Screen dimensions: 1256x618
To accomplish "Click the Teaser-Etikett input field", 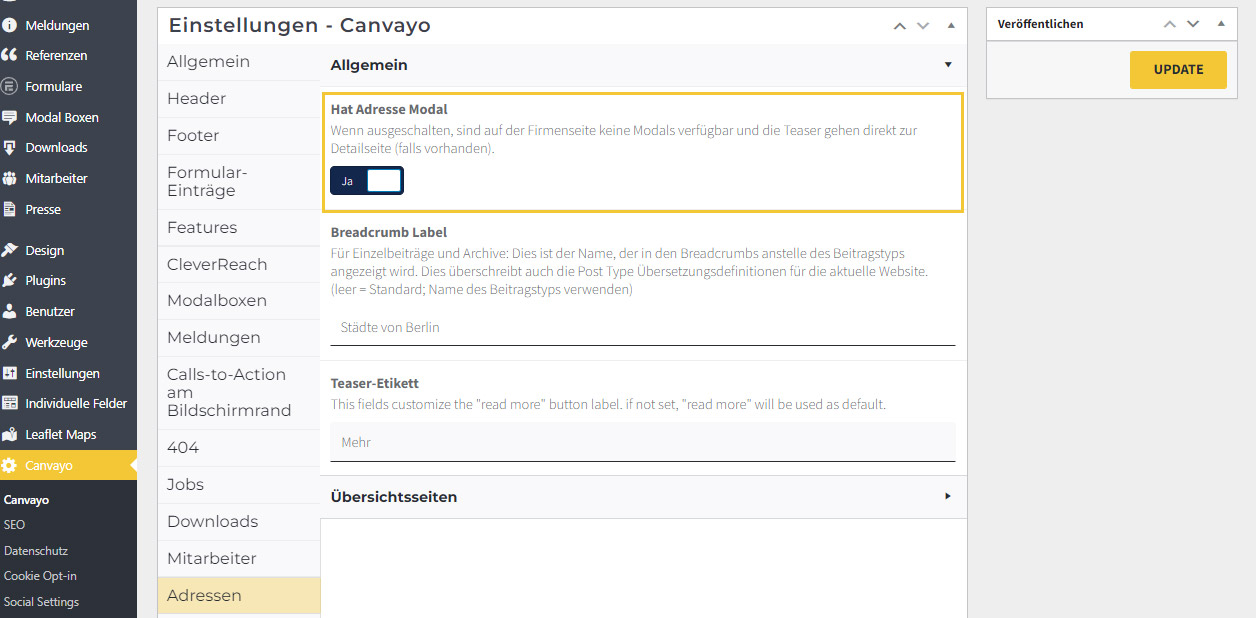I will pyautogui.click(x=642, y=442).
